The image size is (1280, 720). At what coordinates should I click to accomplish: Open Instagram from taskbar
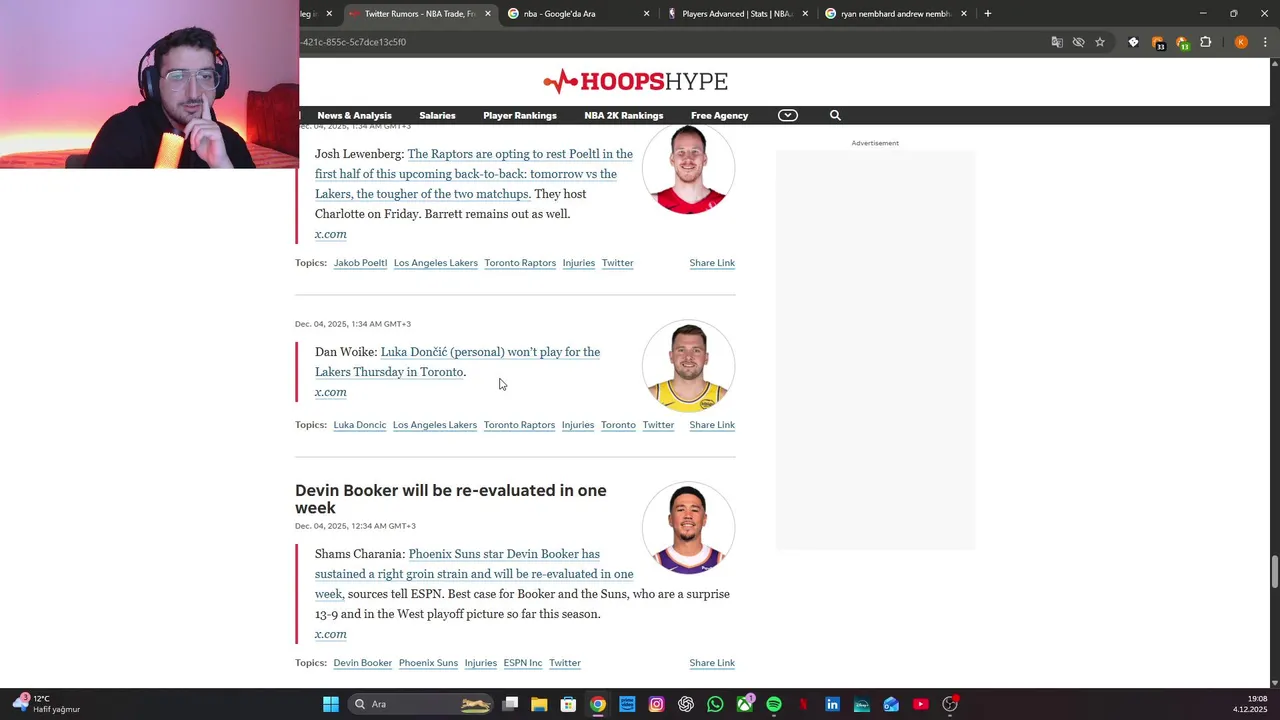point(656,704)
